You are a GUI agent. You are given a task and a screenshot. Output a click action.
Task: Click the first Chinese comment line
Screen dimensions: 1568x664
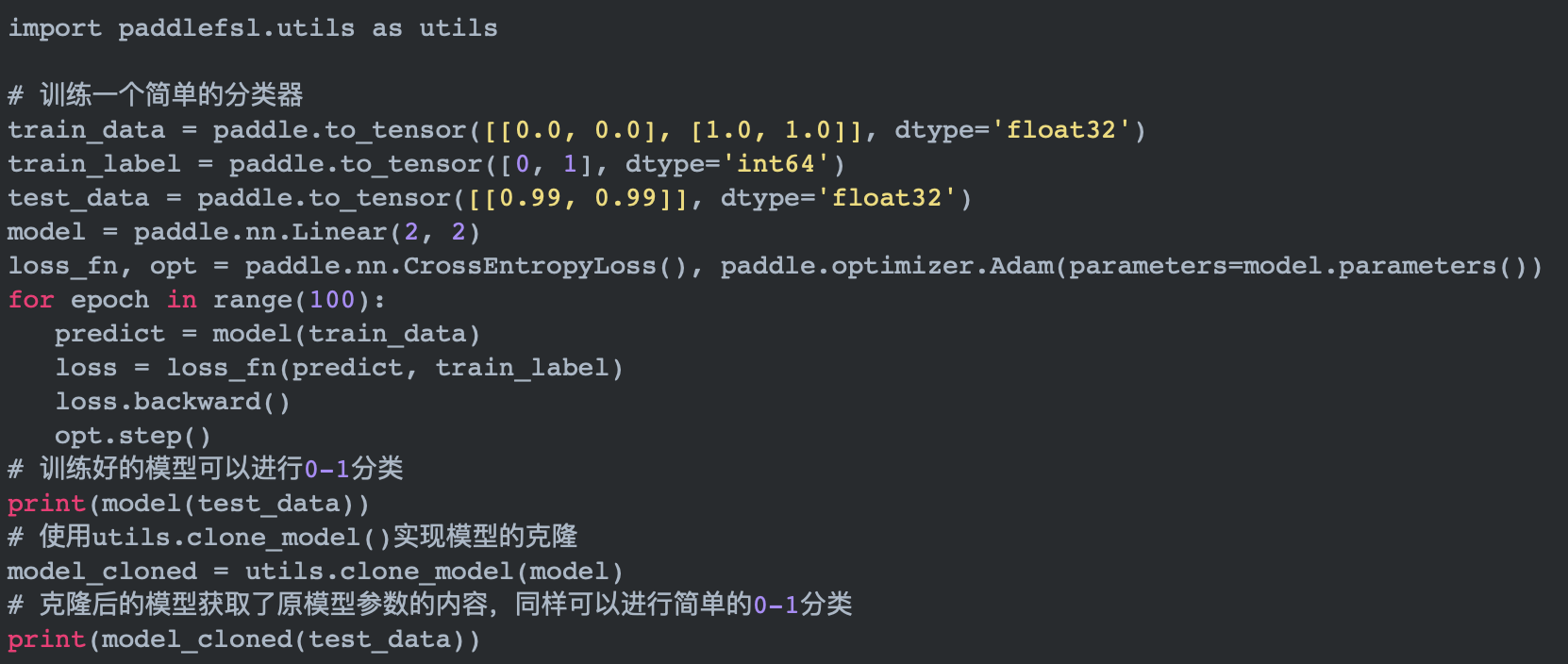(156, 94)
